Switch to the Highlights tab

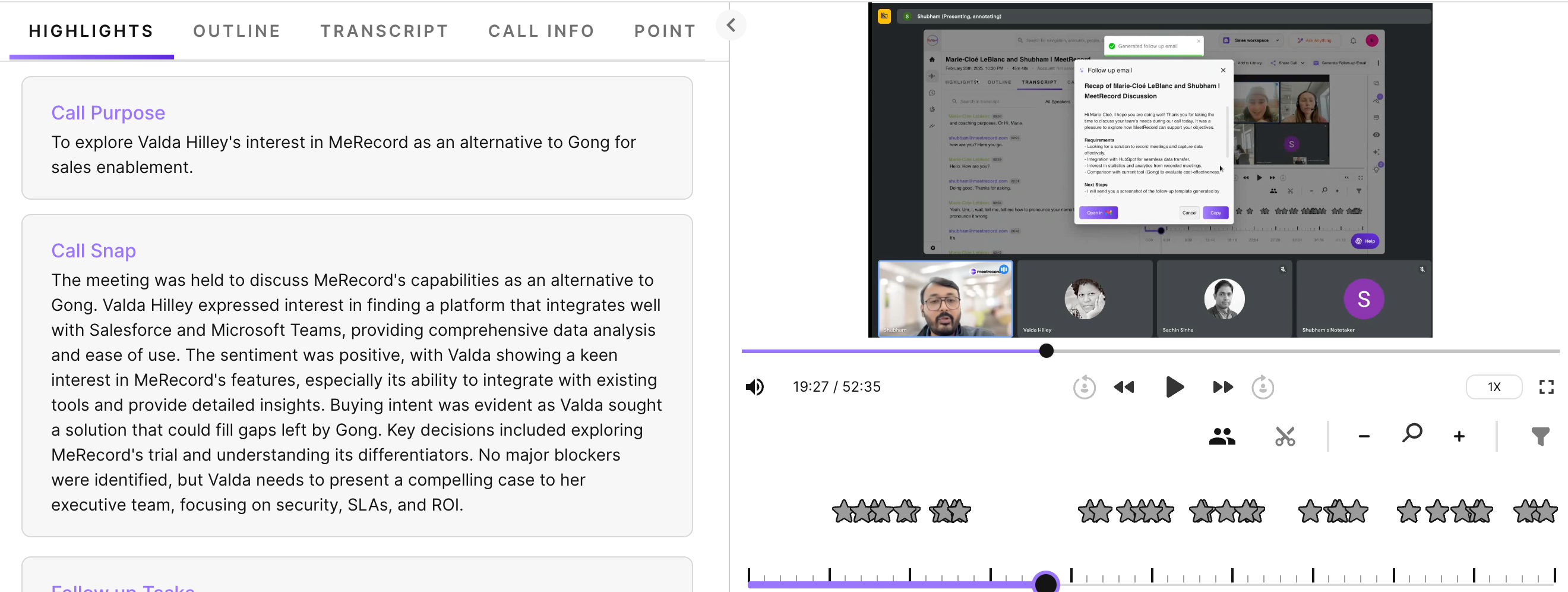[91, 31]
